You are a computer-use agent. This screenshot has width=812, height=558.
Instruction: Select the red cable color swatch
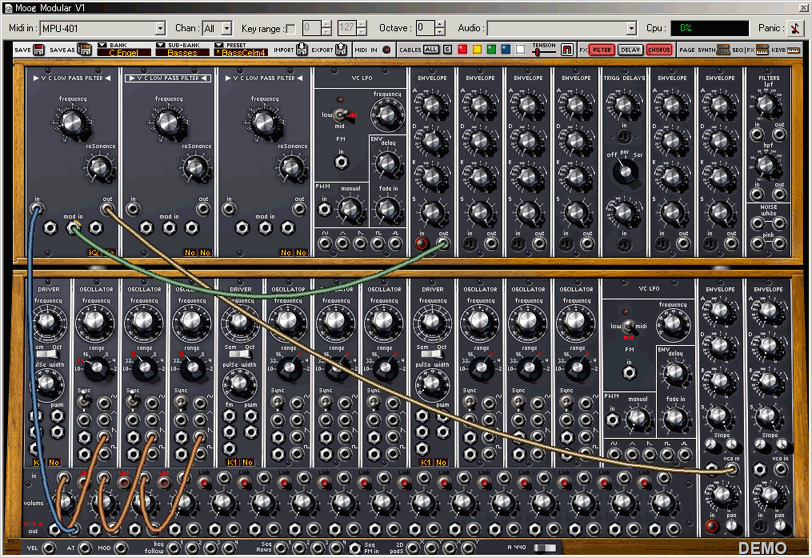[462, 50]
